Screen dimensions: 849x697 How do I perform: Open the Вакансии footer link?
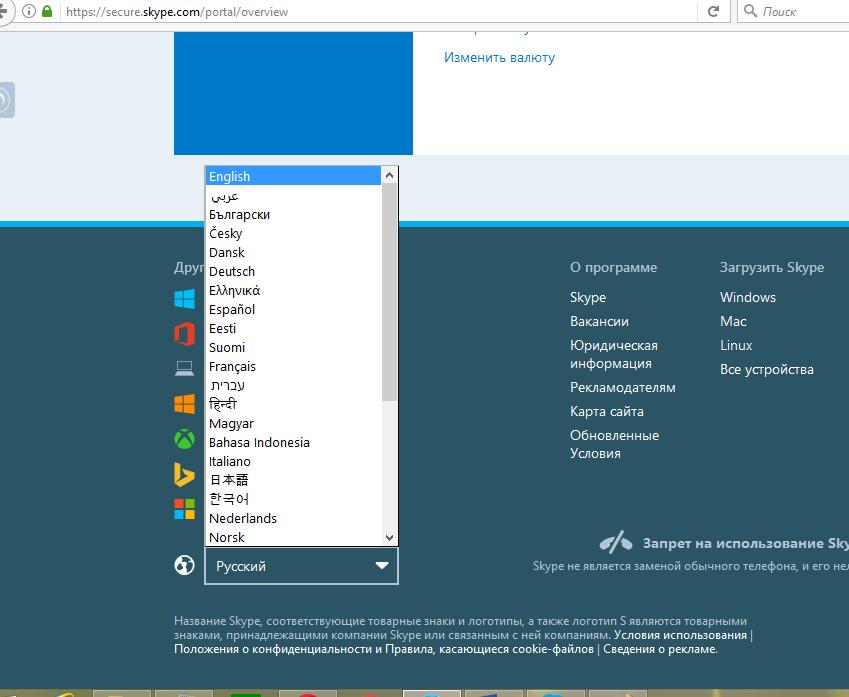tap(599, 322)
